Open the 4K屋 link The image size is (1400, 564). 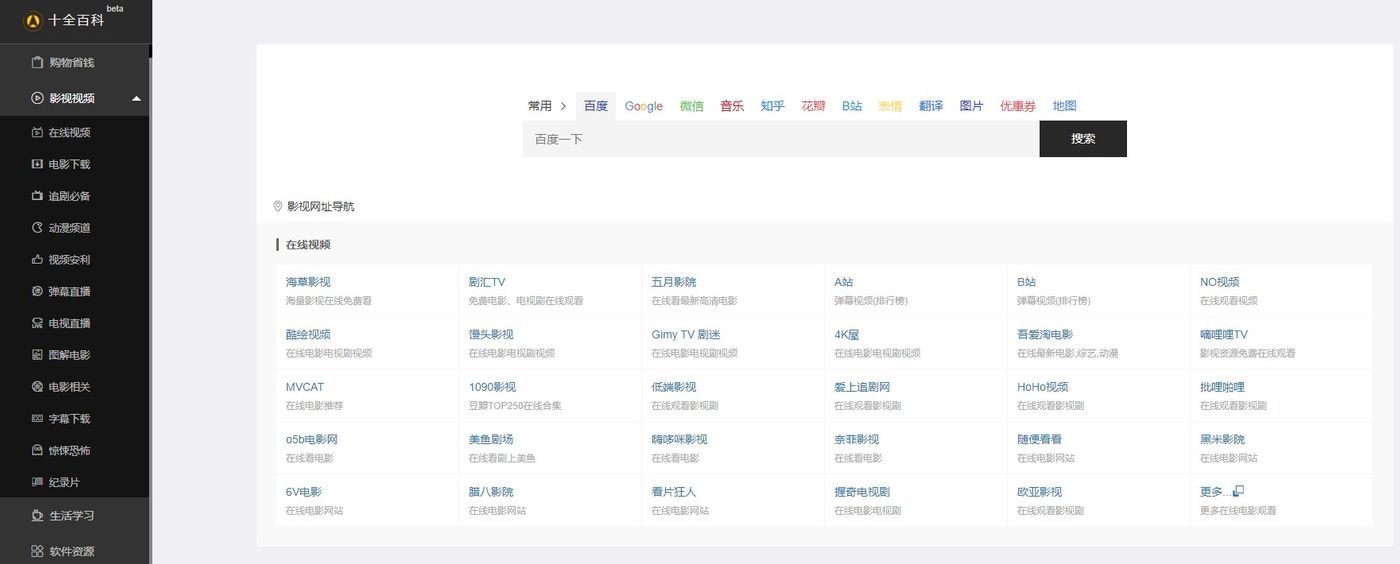coord(847,334)
